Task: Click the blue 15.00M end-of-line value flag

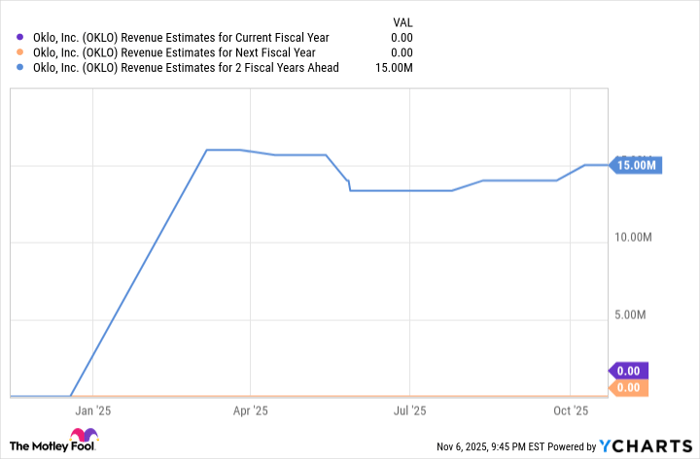Action: pyautogui.click(x=636, y=165)
